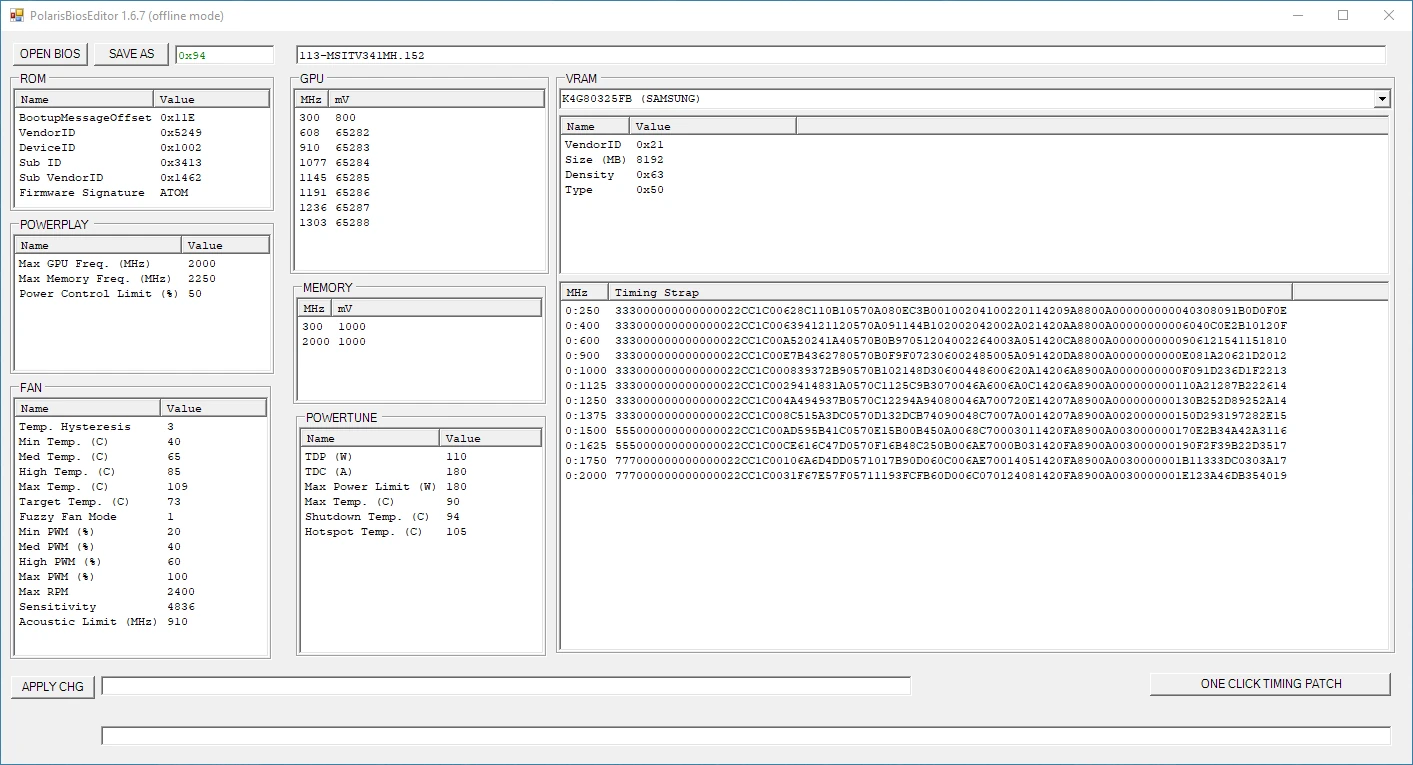The width and height of the screenshot is (1413, 765).
Task: Open the VRAM memory type dropdown arrow
Action: pyautogui.click(x=1382, y=99)
